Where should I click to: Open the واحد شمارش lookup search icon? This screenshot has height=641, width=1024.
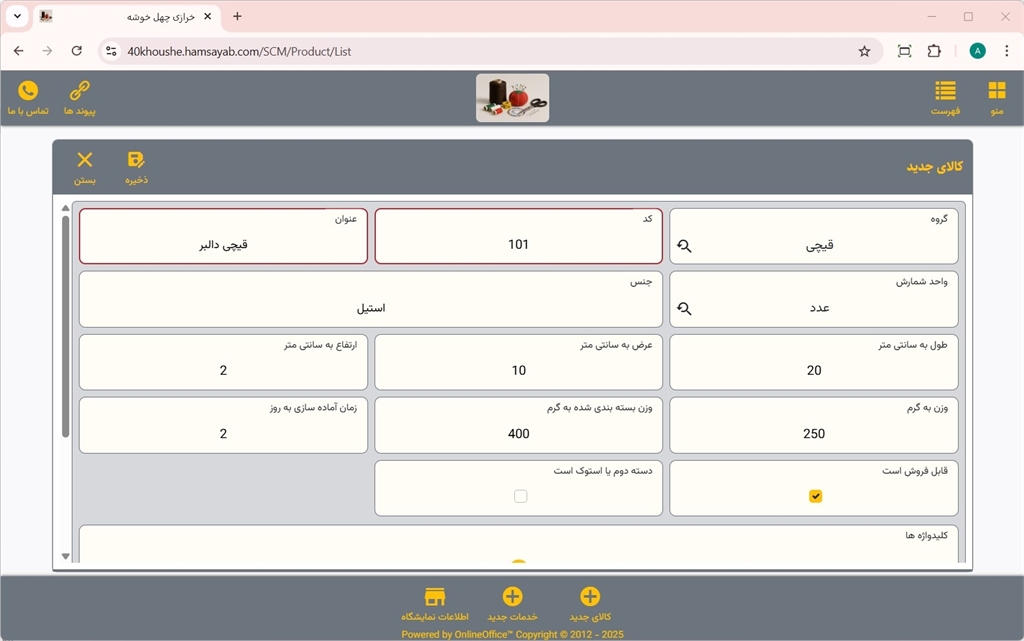coord(684,309)
